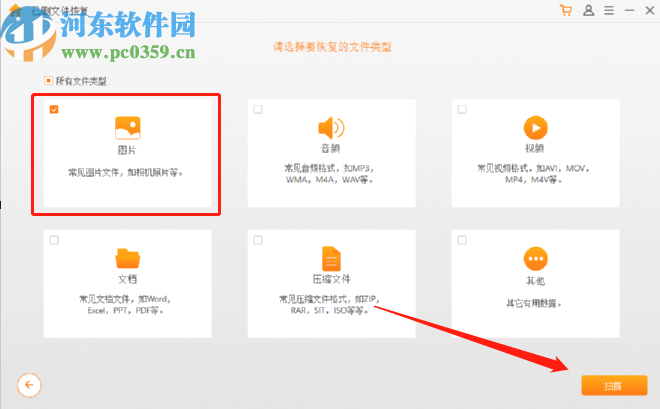
Task: Click the document folder icon
Action: click(x=128, y=258)
